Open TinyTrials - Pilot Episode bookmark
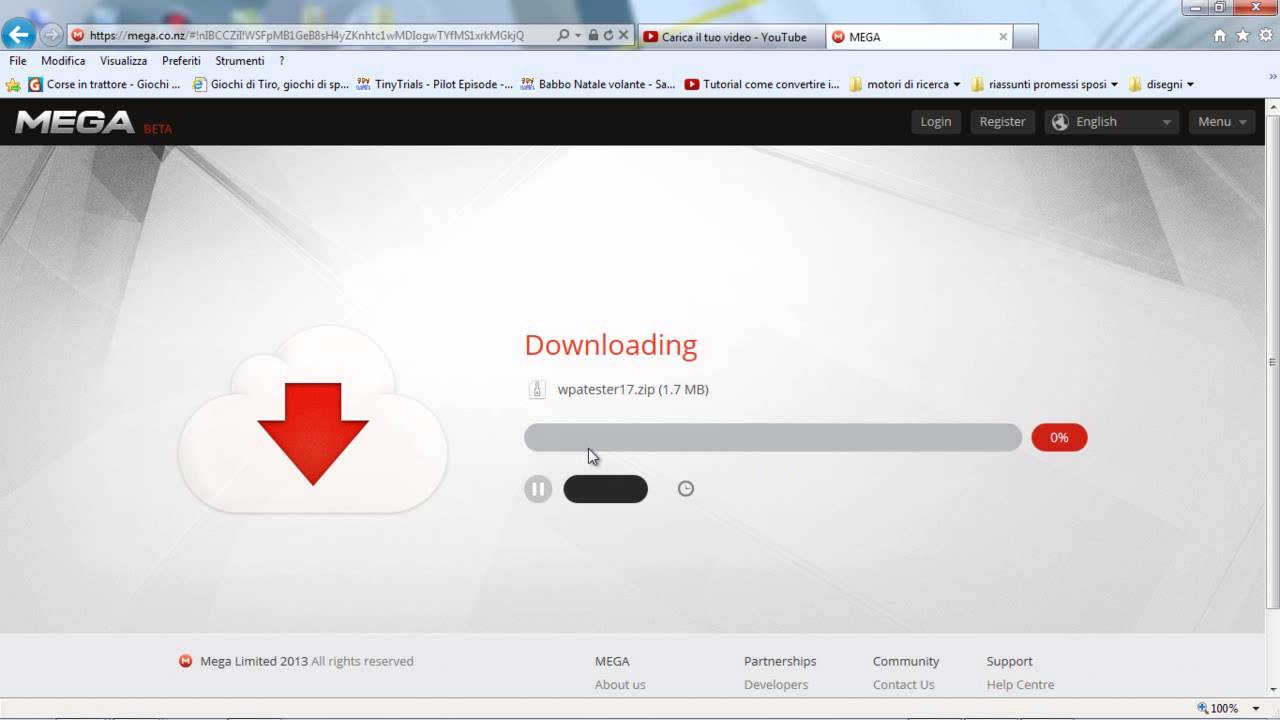1280x720 pixels. click(x=435, y=85)
